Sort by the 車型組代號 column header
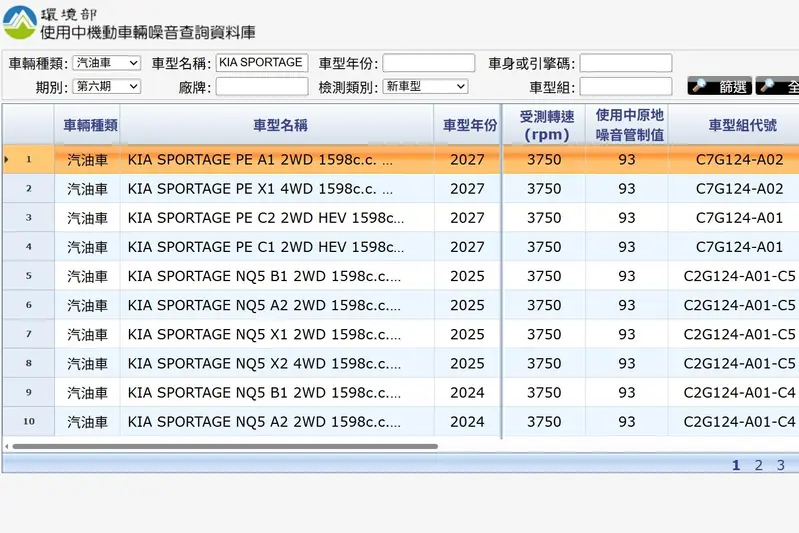This screenshot has height=533, width=799. 734,125
